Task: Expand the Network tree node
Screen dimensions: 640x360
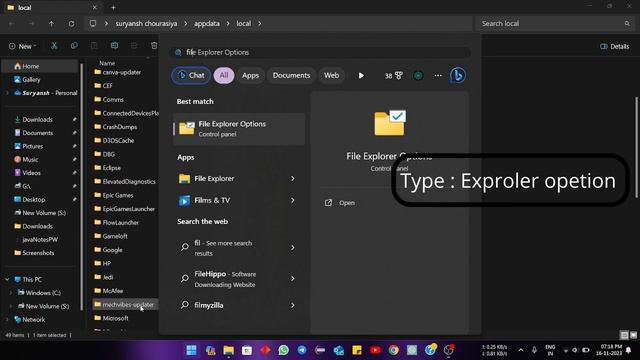Action: coord(7,320)
